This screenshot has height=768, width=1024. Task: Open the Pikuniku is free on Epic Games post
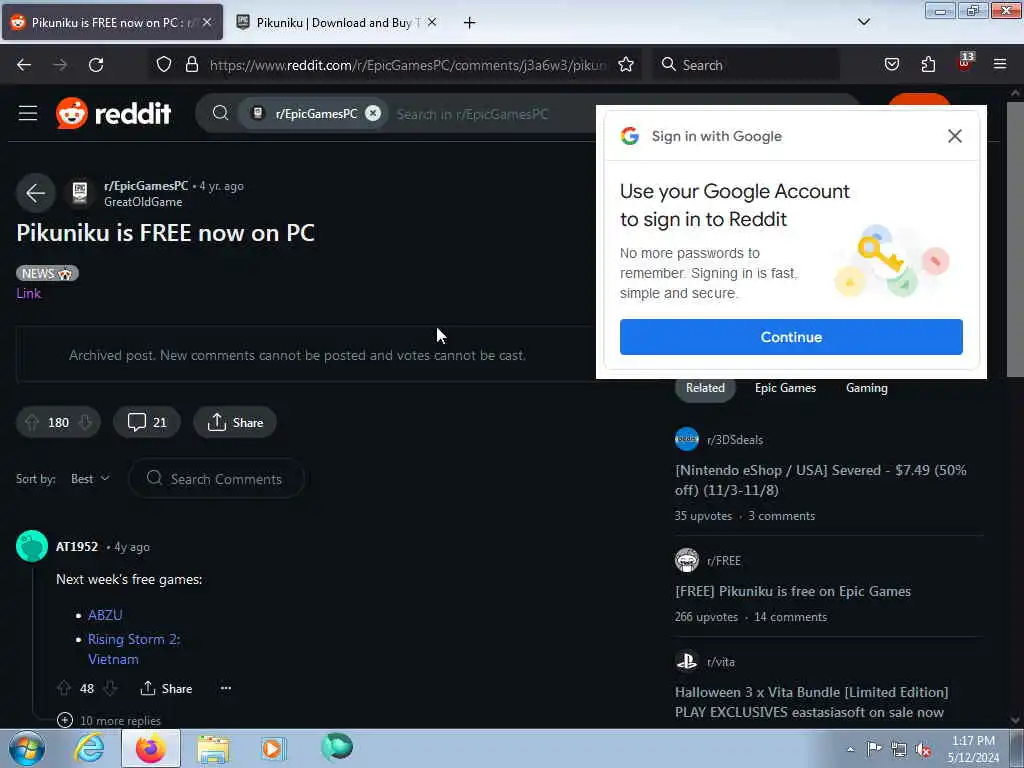click(793, 591)
